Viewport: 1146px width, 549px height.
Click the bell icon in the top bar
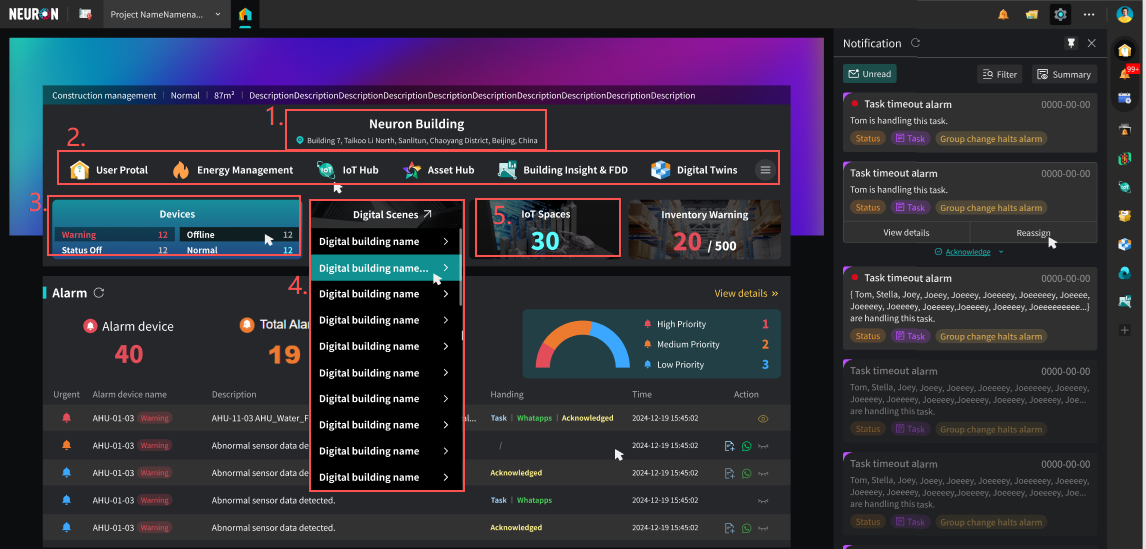pyautogui.click(x=1003, y=14)
